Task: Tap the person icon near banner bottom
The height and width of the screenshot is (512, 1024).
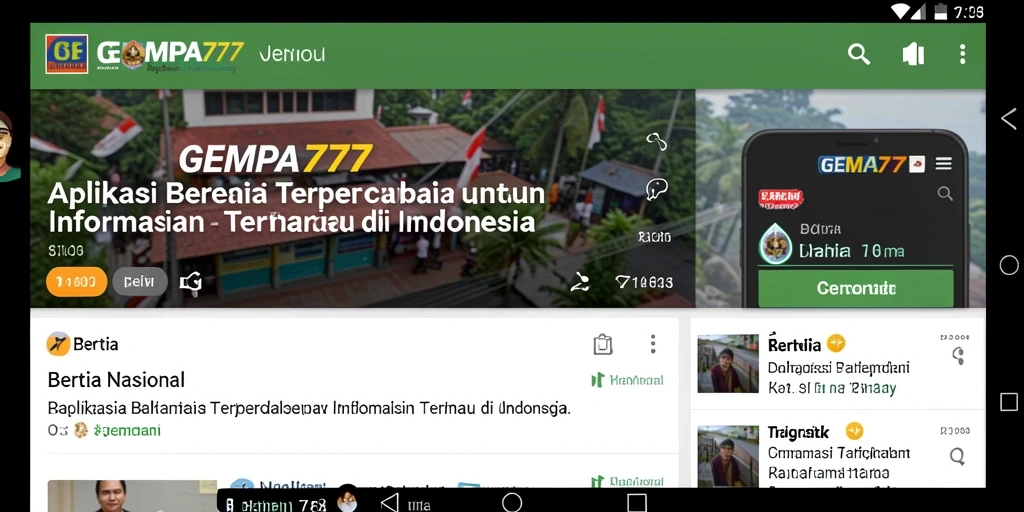Action: tap(580, 282)
